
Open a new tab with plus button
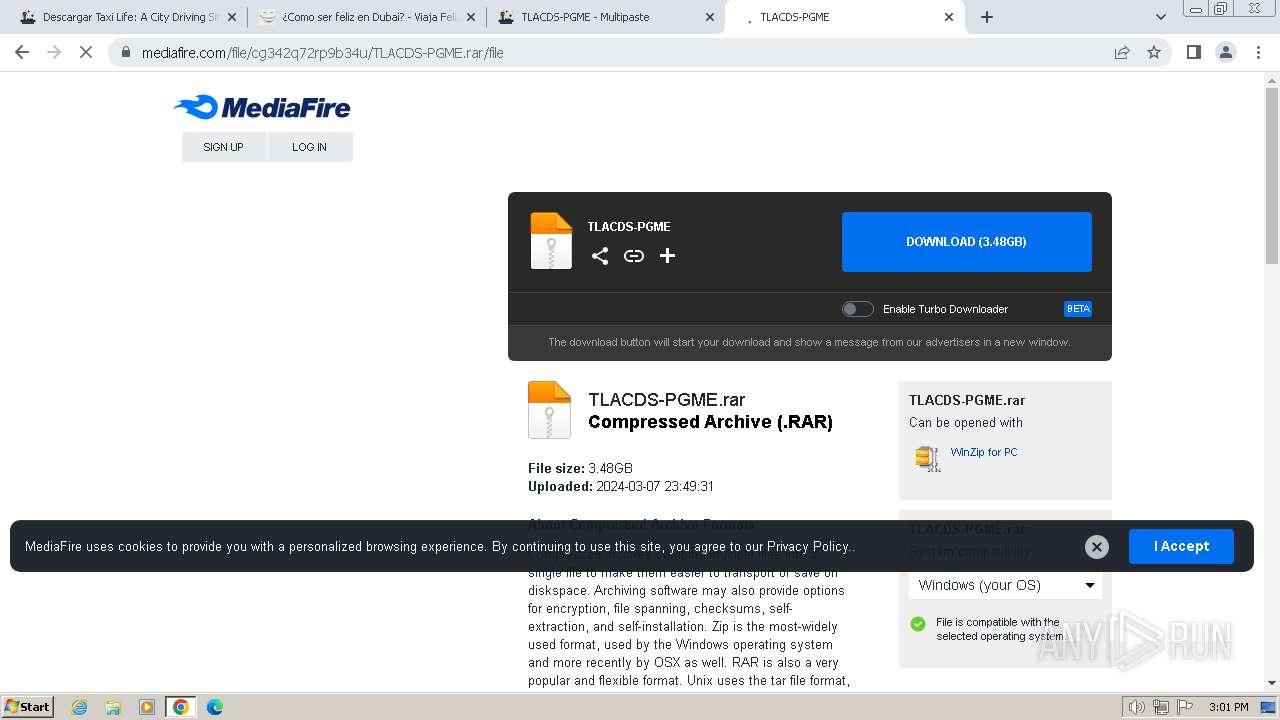pos(987,17)
